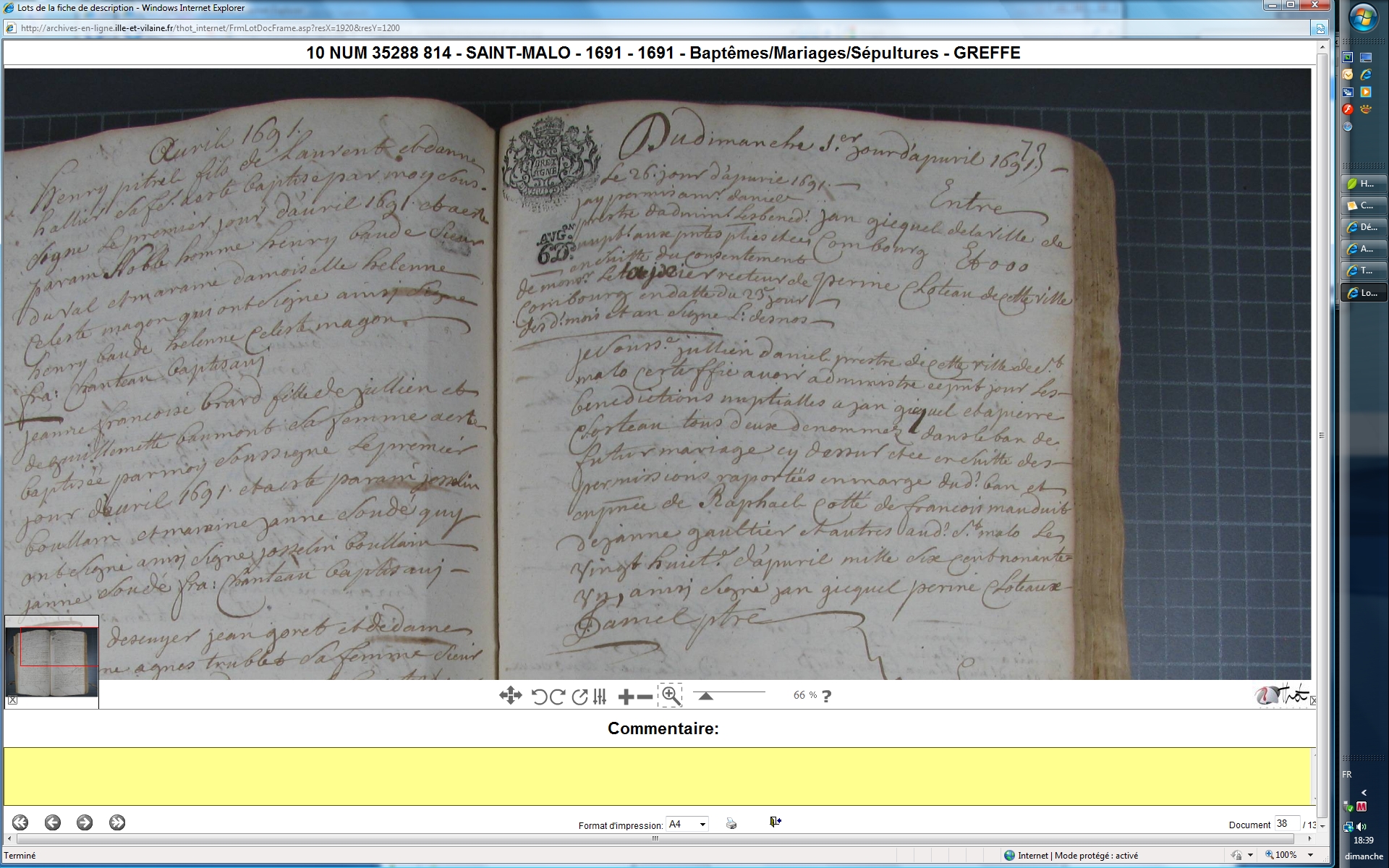This screenshot has width=1389, height=868.
Task: Rotate image counterclockwise
Action: coord(539,697)
